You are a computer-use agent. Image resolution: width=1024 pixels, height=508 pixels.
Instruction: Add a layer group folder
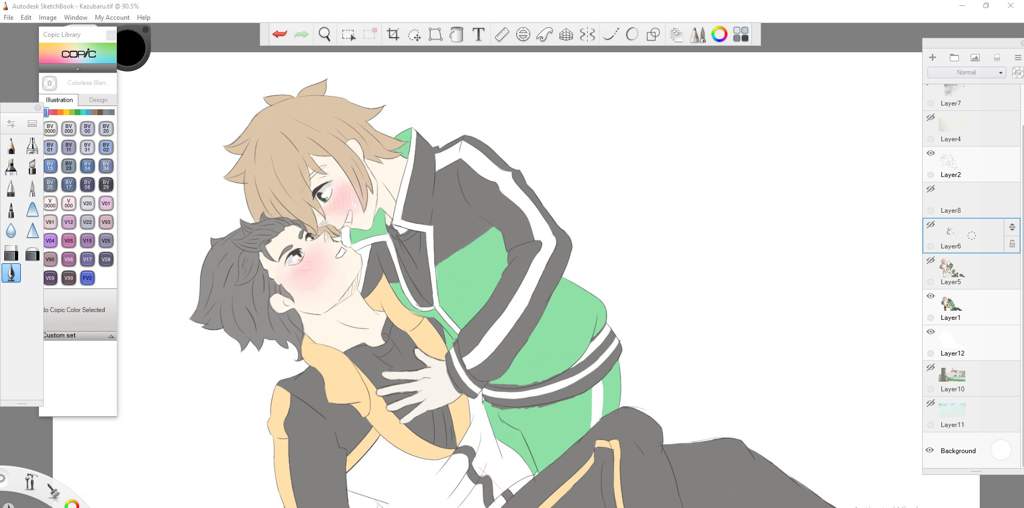point(954,58)
